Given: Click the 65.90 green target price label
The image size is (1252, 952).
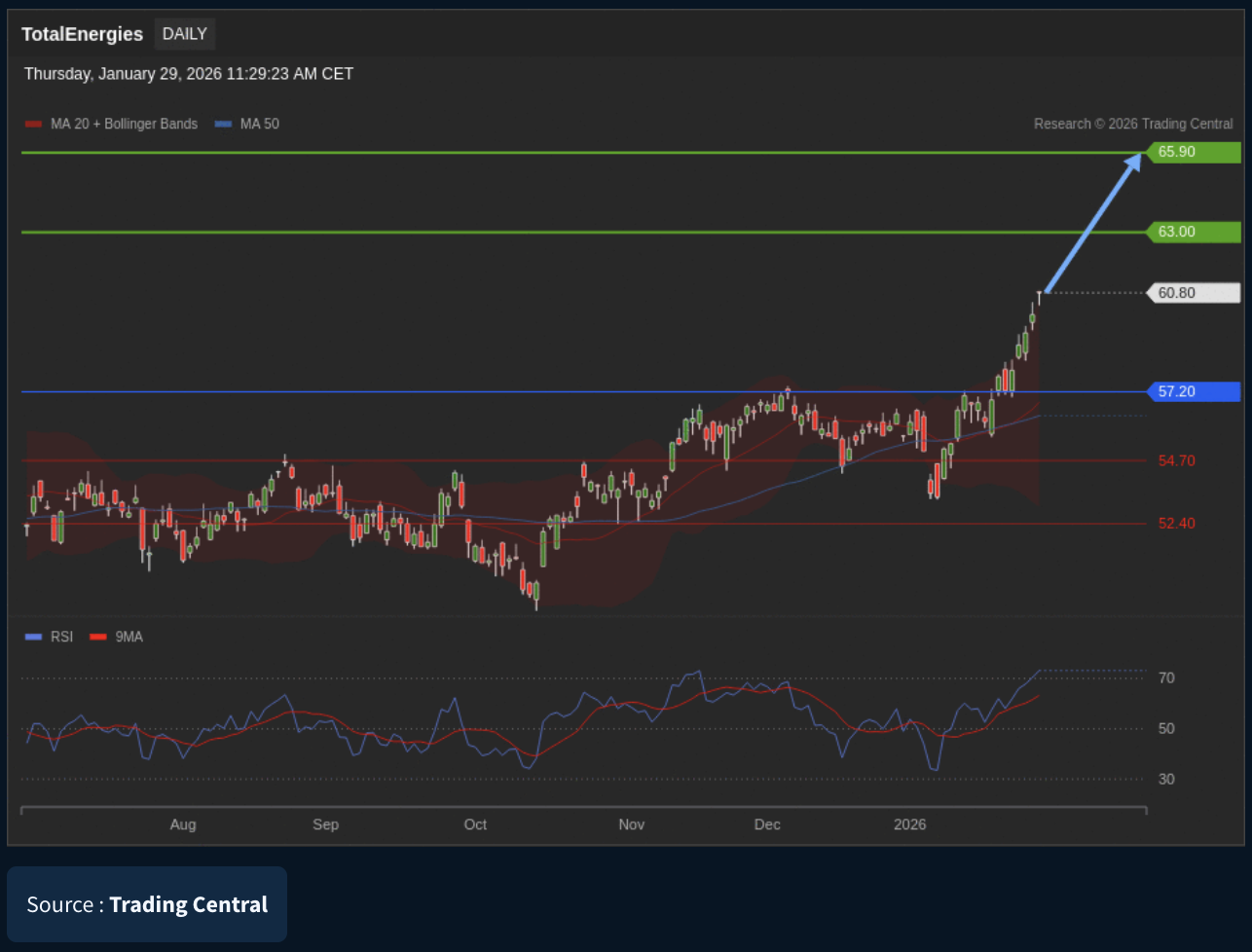Looking at the screenshot, I should point(1194,152).
